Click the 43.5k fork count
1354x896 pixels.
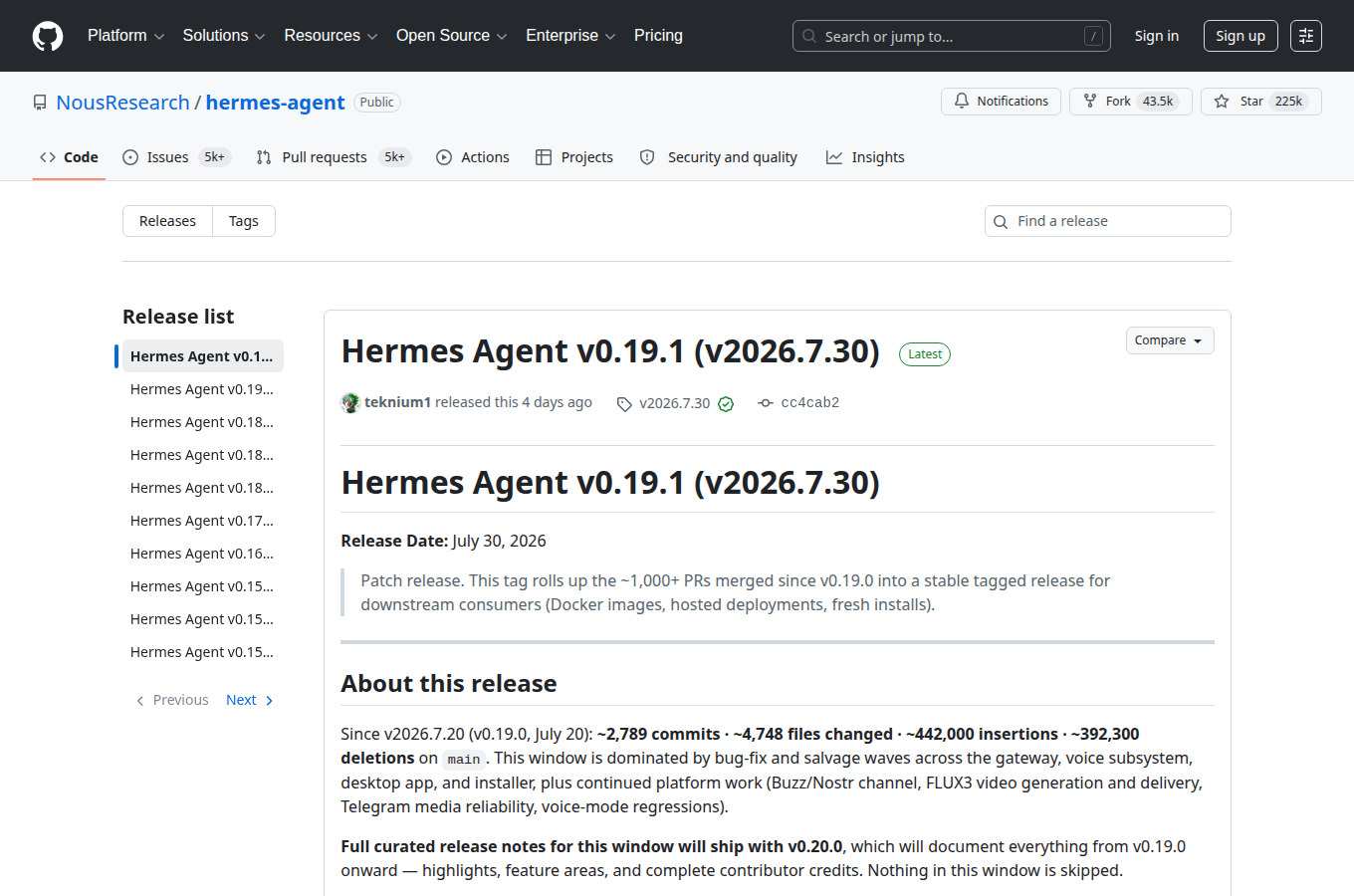pyautogui.click(x=1158, y=102)
